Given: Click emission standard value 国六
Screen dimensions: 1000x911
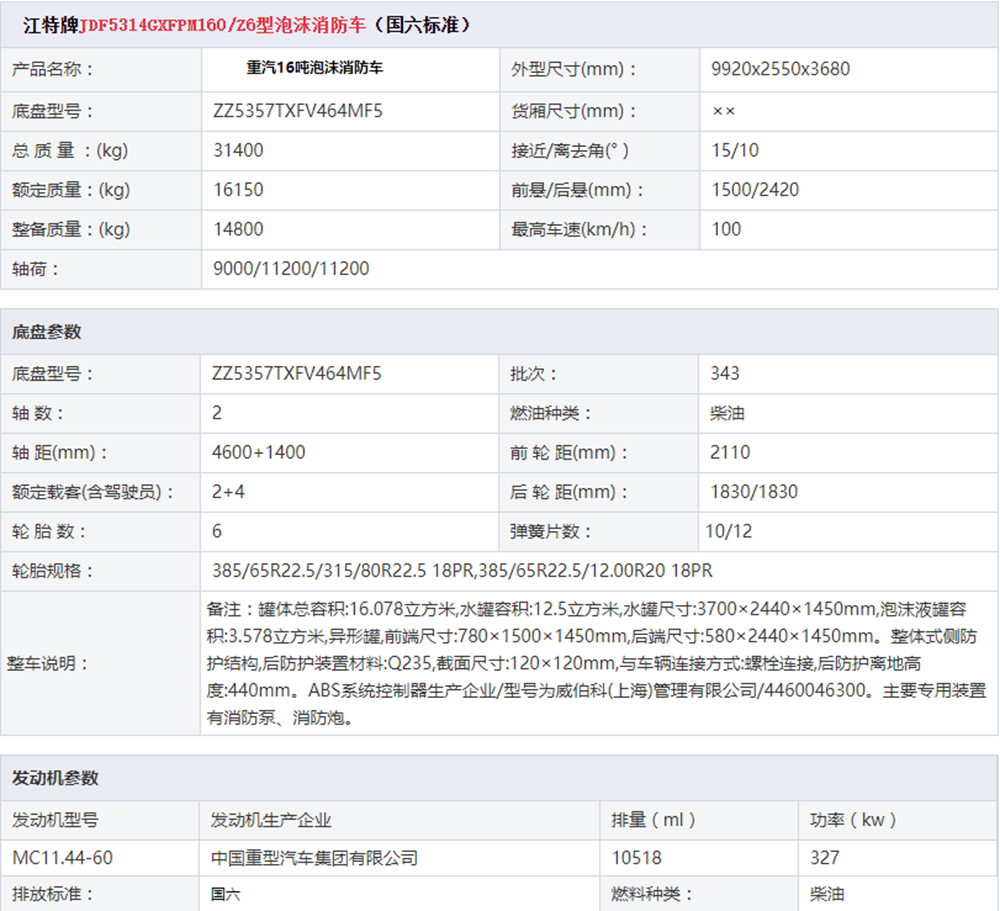Looking at the screenshot, I should pyautogui.click(x=226, y=894).
